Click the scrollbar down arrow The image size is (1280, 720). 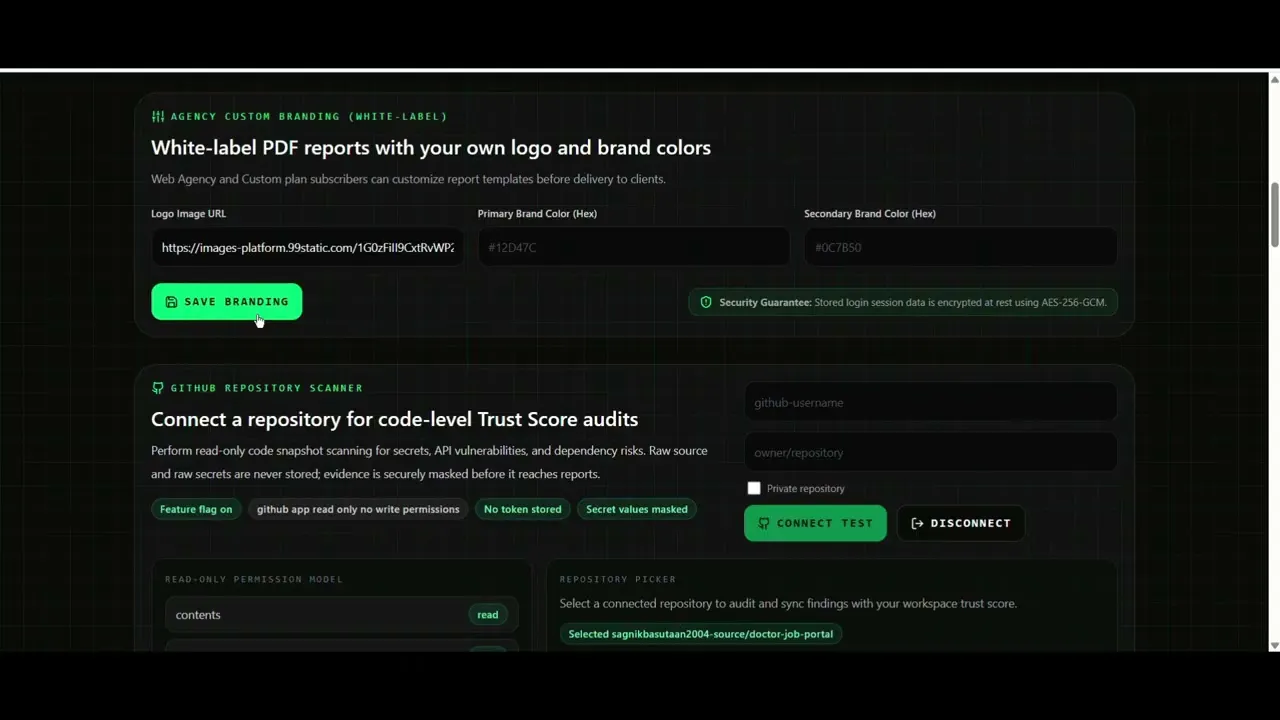tap(1274, 646)
